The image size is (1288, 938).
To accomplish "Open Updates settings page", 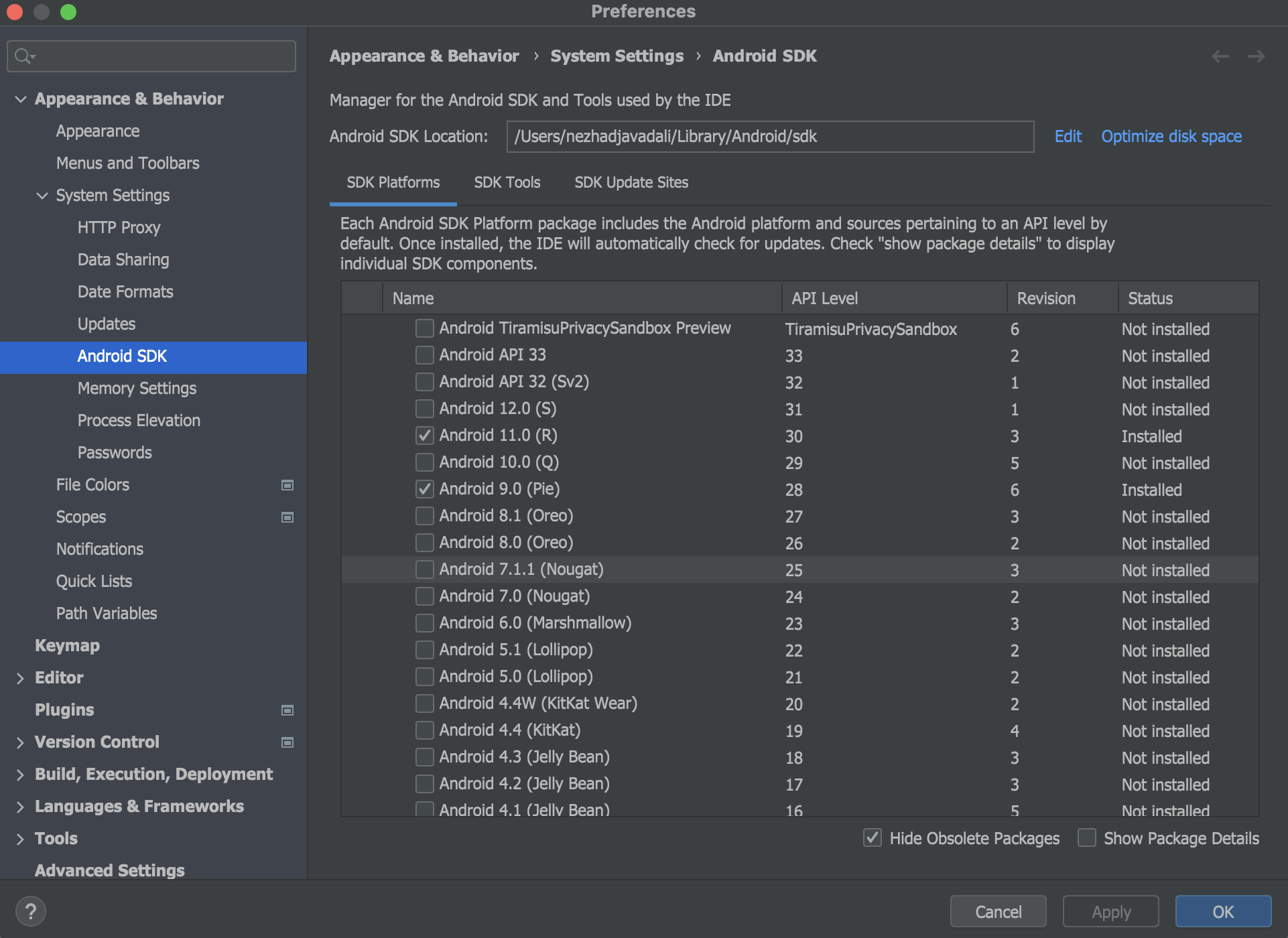I will click(x=107, y=324).
